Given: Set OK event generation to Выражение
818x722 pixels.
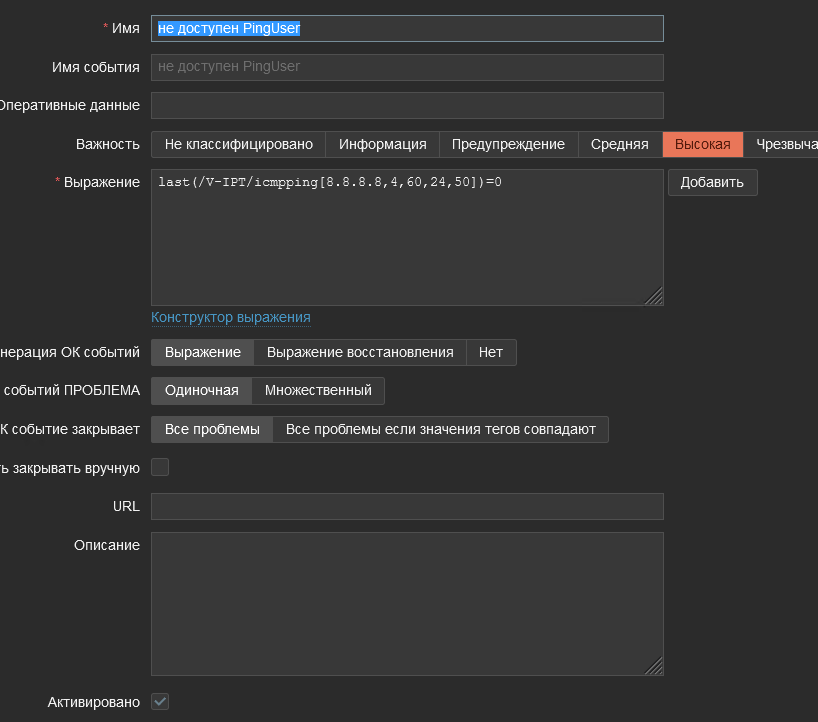Looking at the screenshot, I should click(x=202, y=352).
